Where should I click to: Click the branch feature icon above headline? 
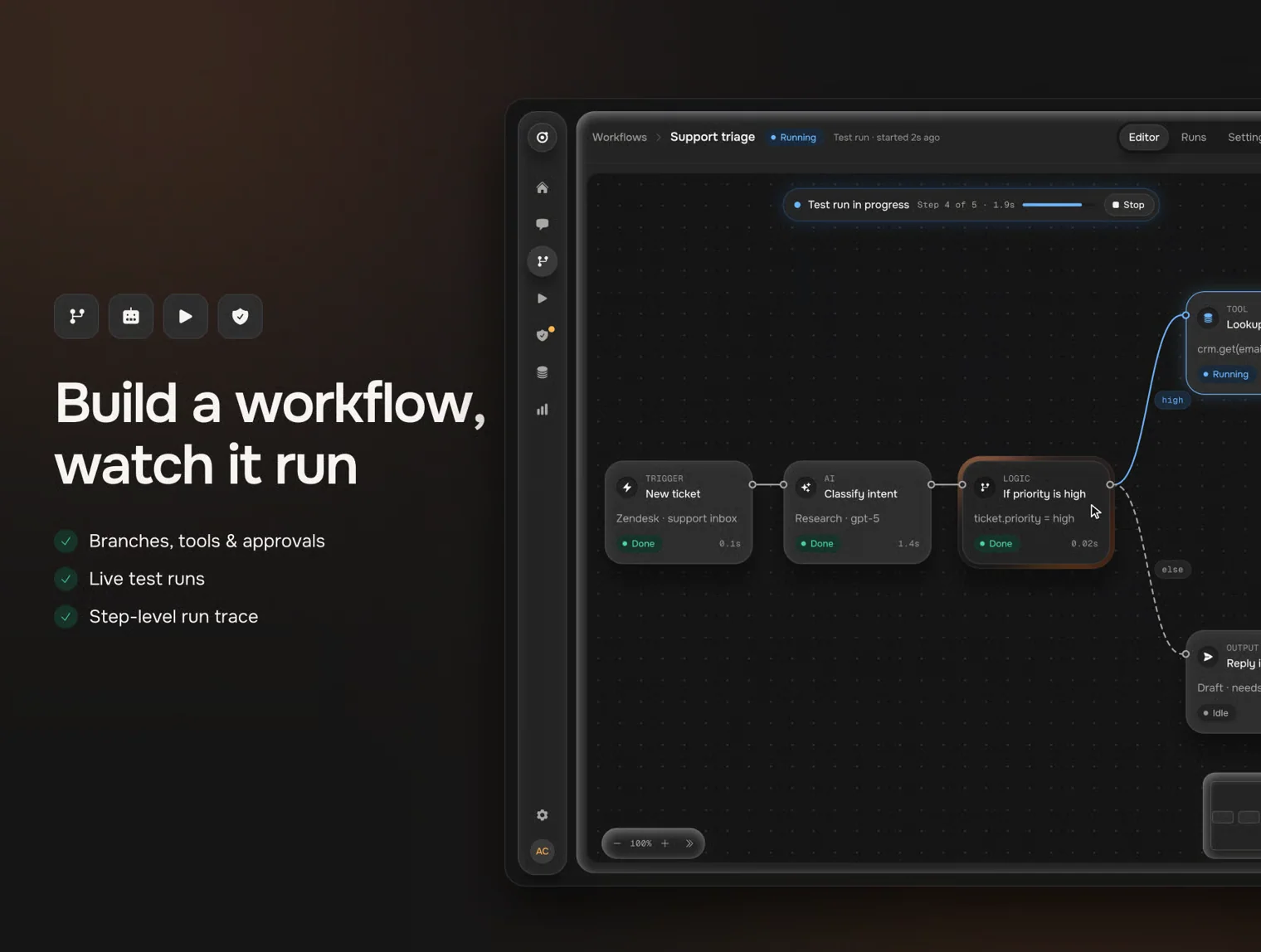(76, 316)
